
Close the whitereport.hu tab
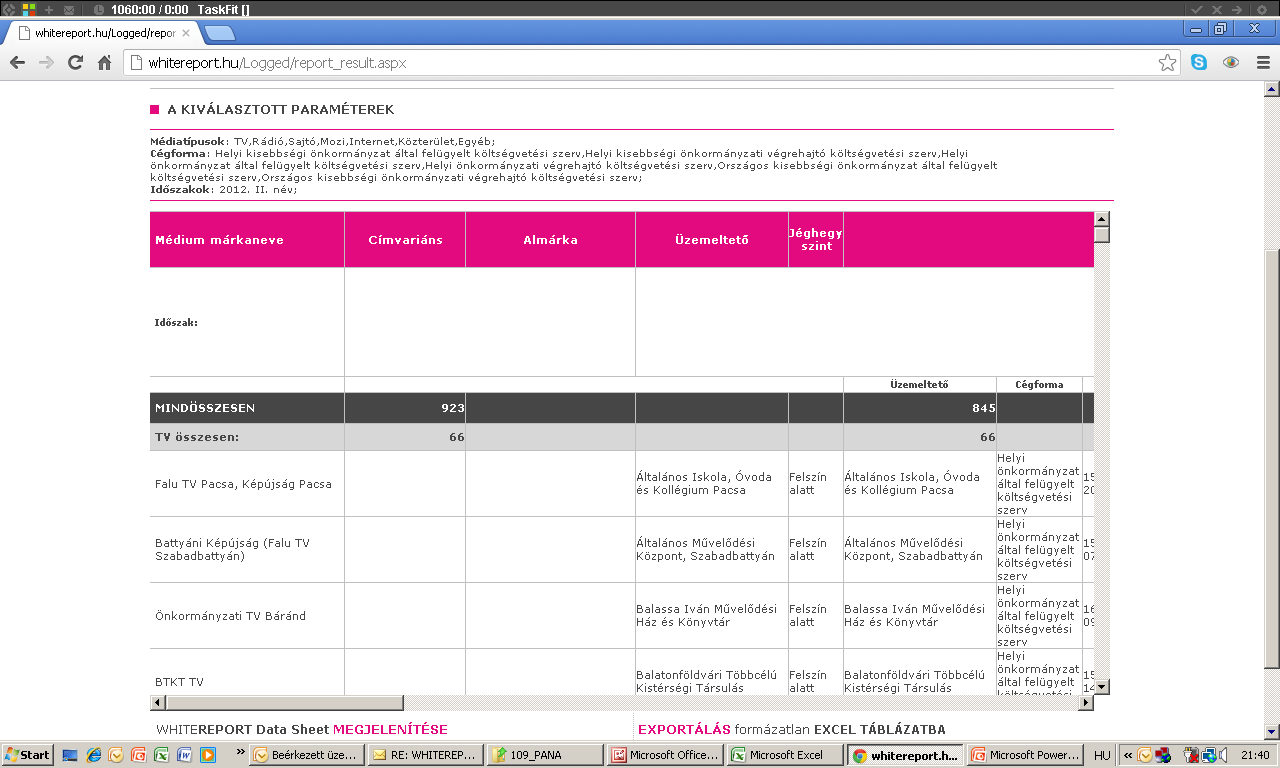pyautogui.click(x=185, y=33)
